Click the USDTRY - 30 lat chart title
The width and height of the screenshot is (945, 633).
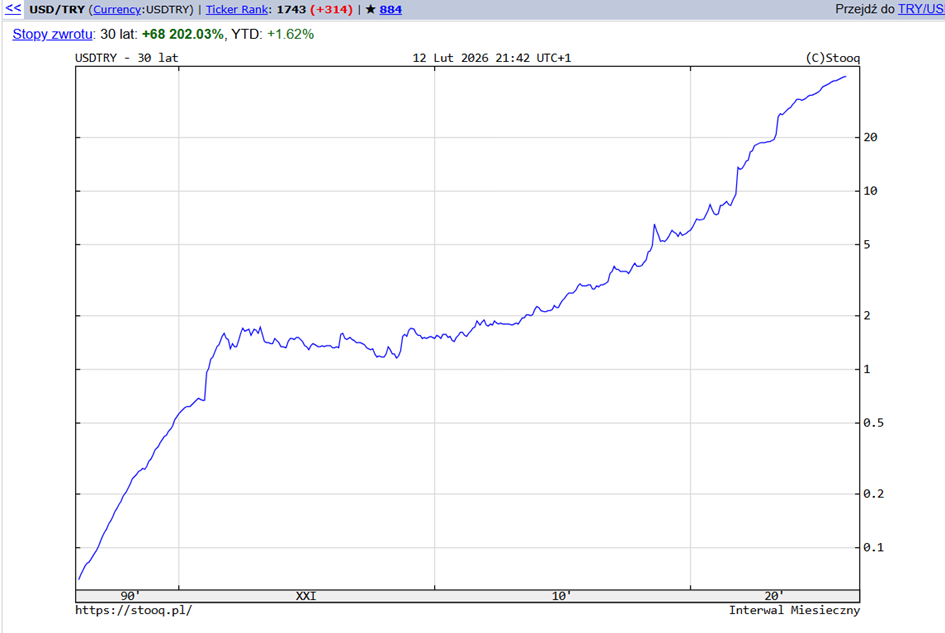pos(127,57)
